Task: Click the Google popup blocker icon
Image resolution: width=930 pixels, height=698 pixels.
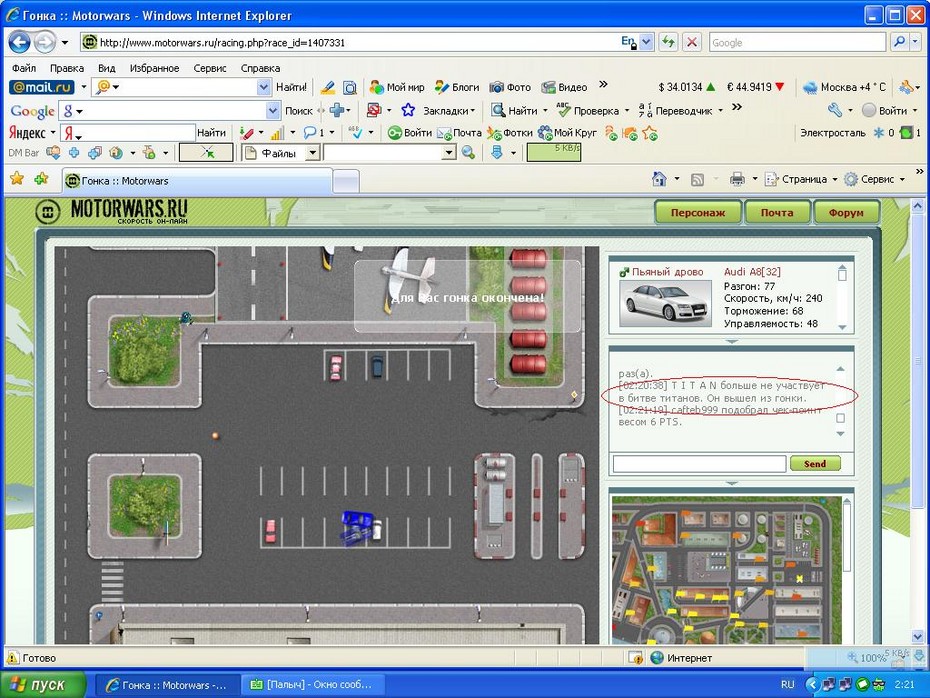Action: (374, 110)
